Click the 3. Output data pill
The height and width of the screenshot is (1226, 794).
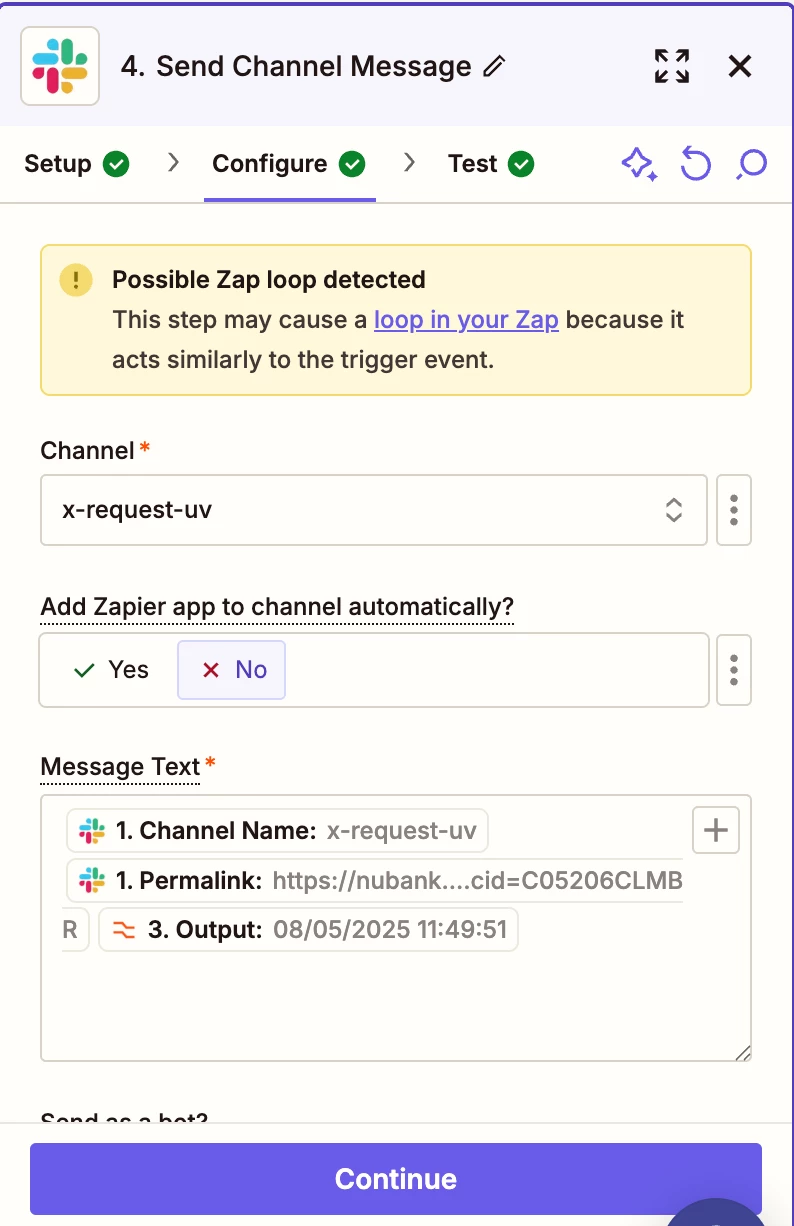tap(308, 930)
